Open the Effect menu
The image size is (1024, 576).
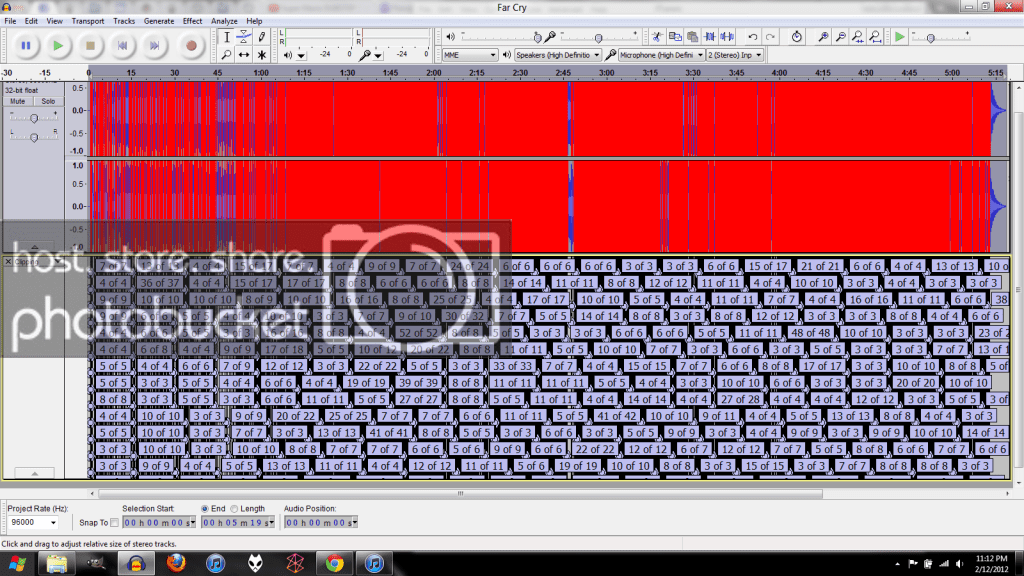pyautogui.click(x=192, y=21)
